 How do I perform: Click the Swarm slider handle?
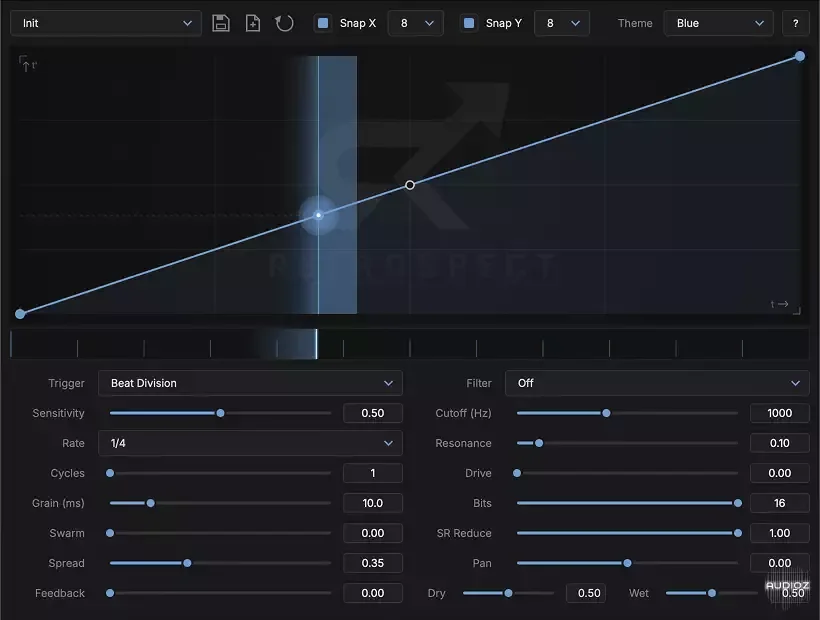click(x=110, y=533)
